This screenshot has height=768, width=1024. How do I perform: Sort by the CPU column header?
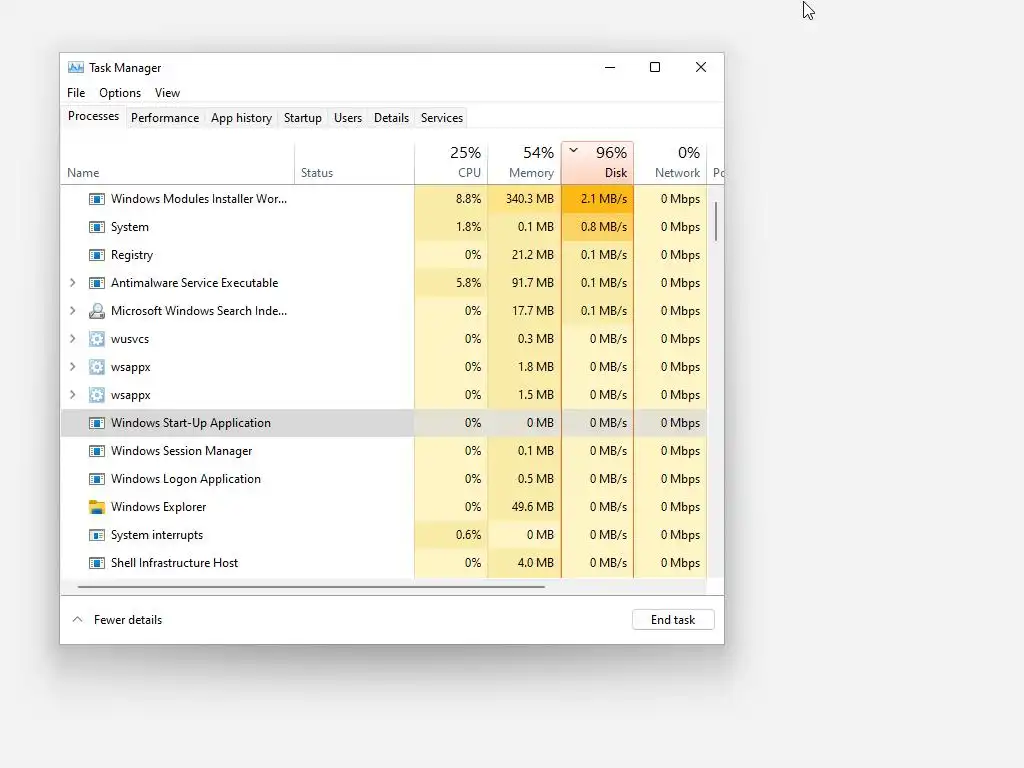(451, 163)
